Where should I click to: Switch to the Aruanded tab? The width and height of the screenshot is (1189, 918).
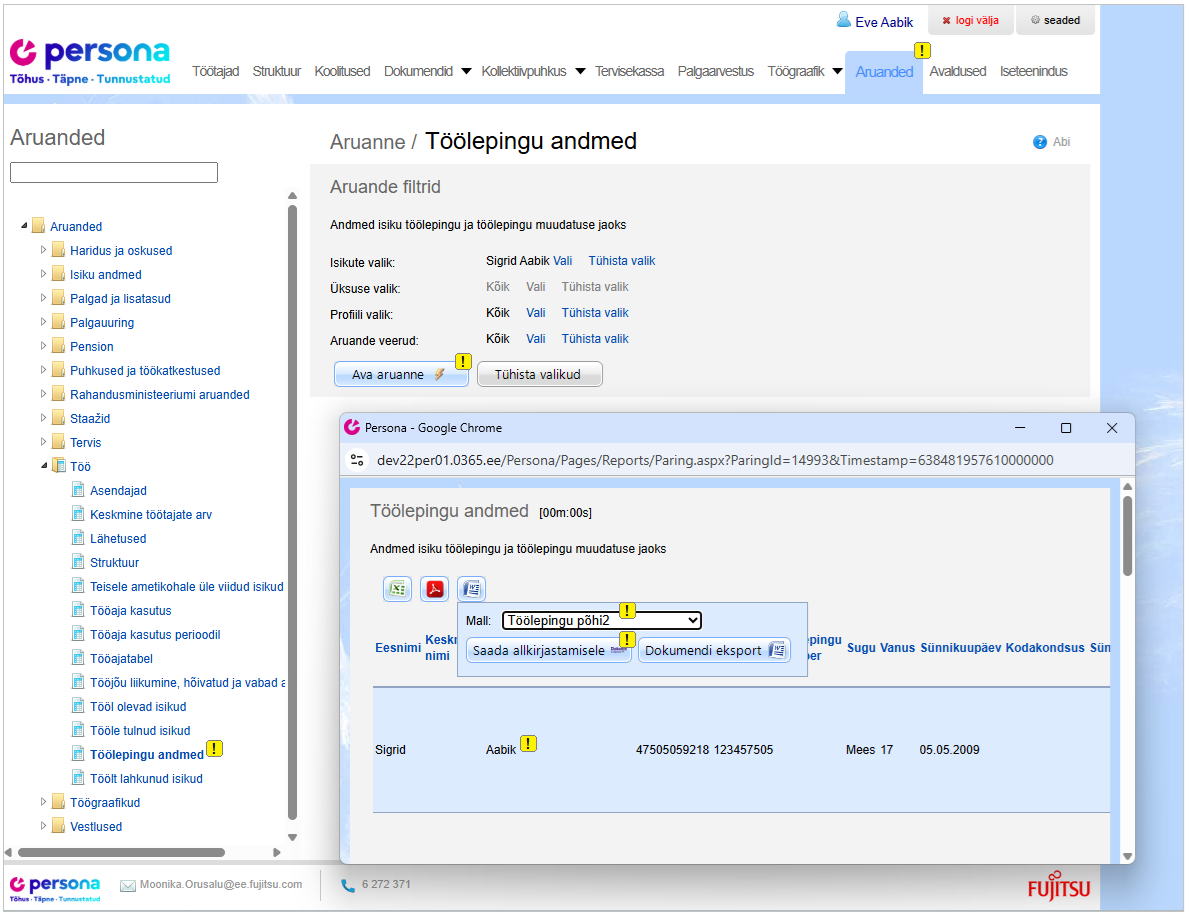(884, 72)
